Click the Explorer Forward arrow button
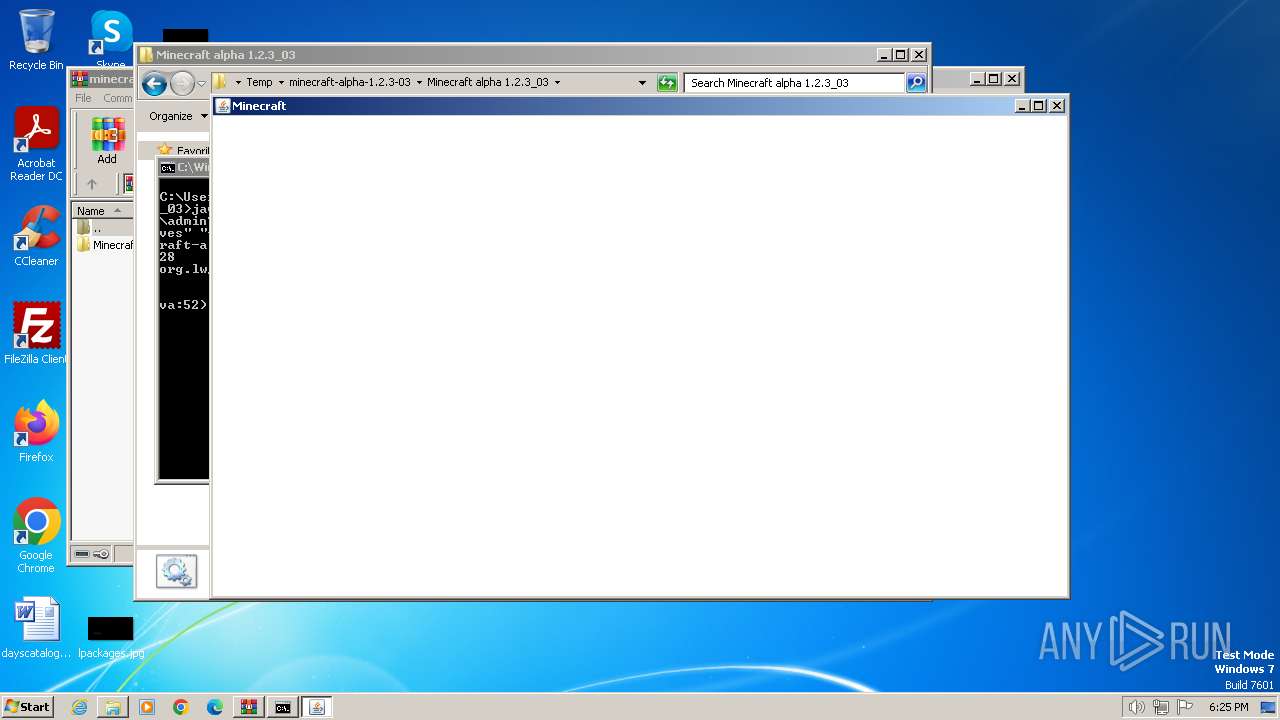The width and height of the screenshot is (1280, 720). point(182,84)
